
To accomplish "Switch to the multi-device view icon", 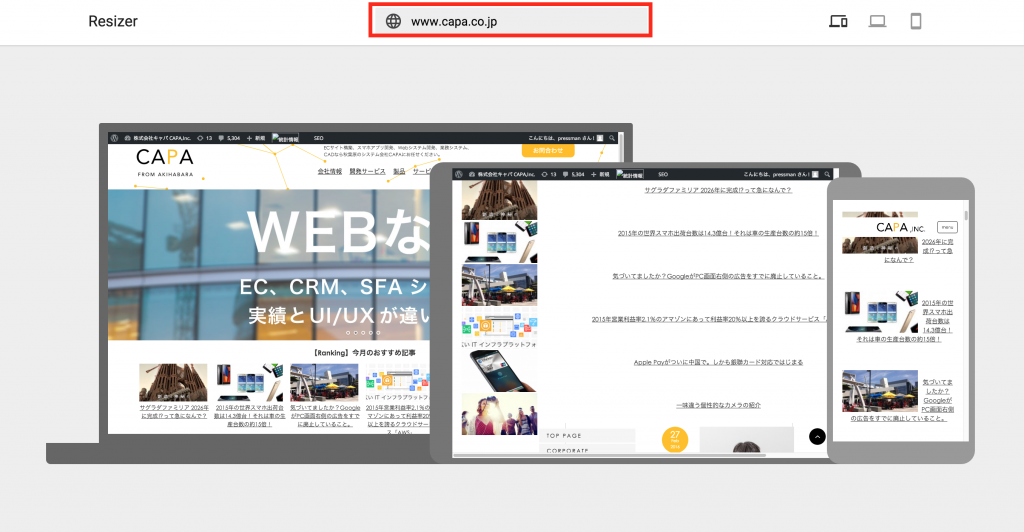I will pos(839,21).
